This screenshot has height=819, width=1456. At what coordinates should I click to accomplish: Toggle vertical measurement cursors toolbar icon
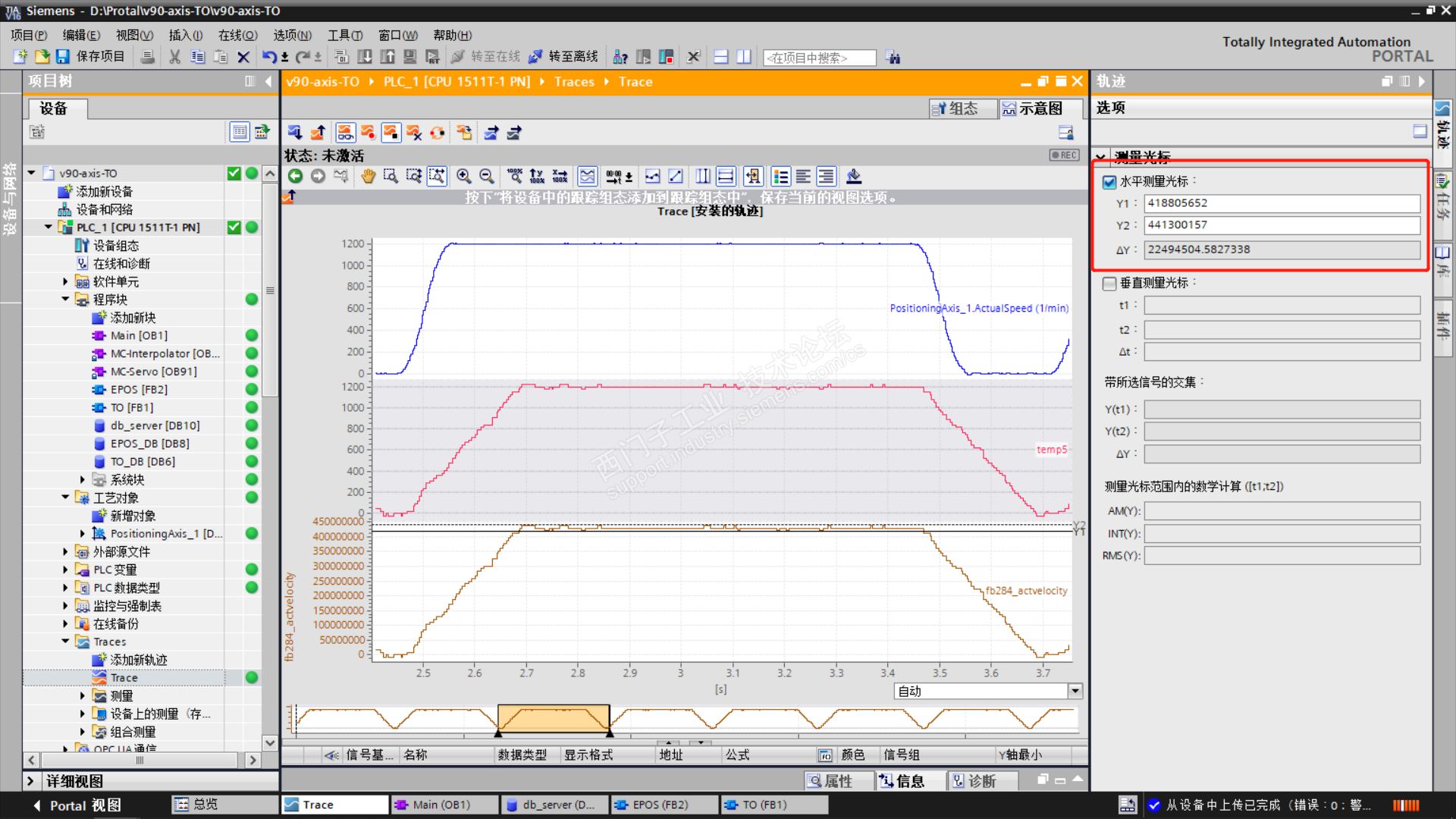pyautogui.click(x=703, y=177)
